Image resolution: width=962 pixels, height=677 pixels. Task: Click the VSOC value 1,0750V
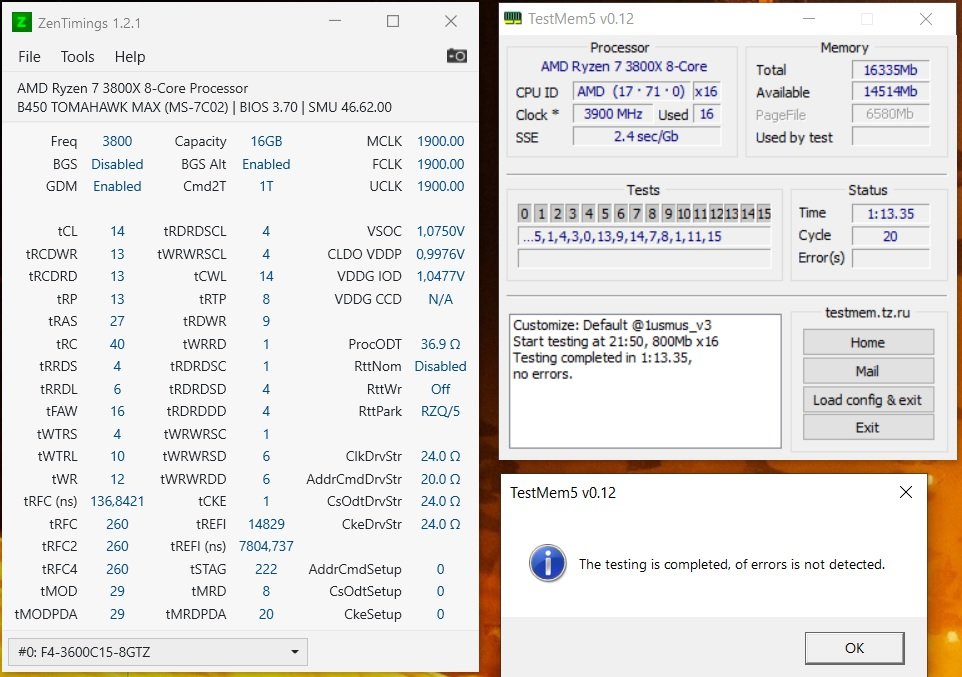click(x=441, y=231)
